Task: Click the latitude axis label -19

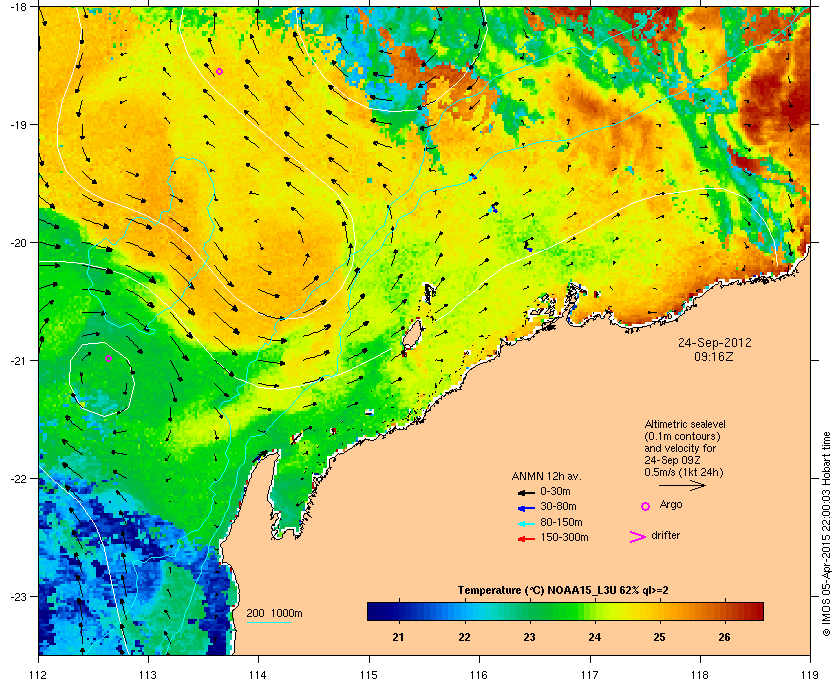Action: (x=17, y=124)
